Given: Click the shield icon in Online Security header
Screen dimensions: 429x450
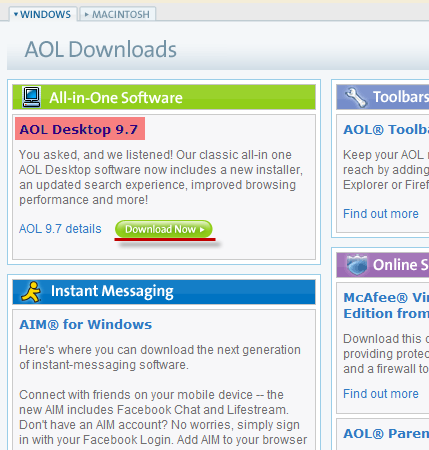Looking at the screenshot, I should point(357,265).
